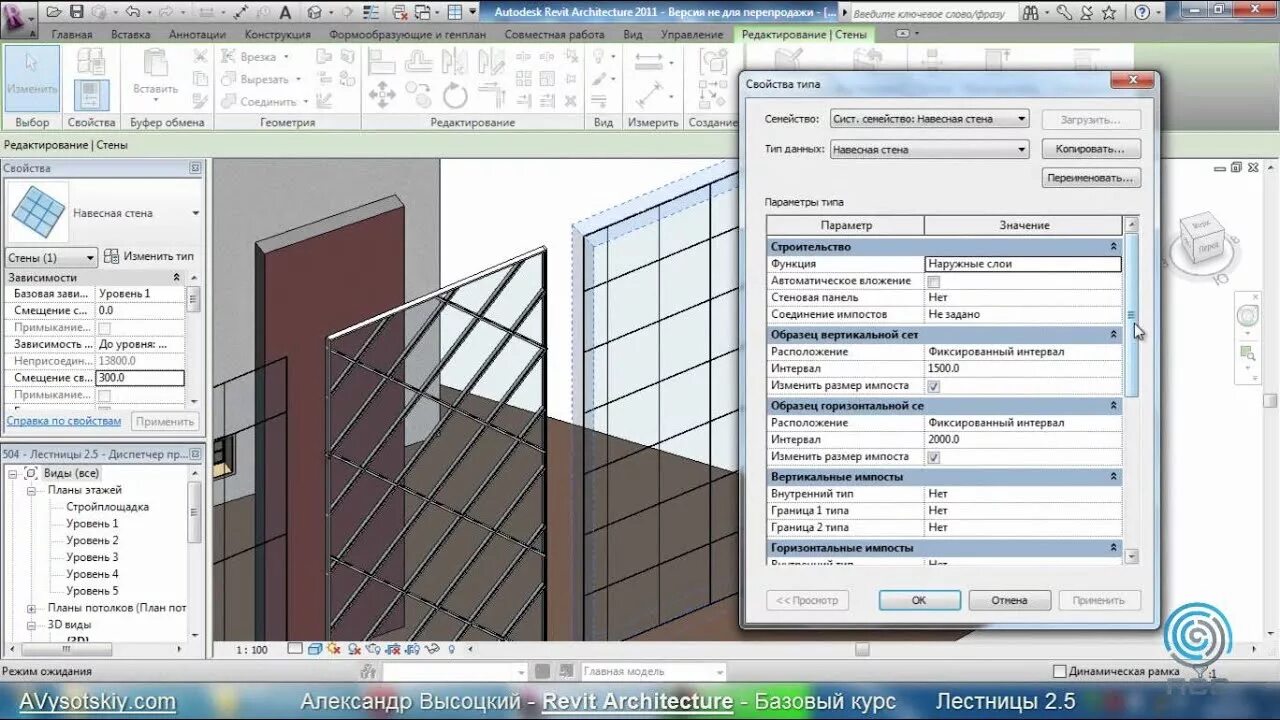Click the Visual style cube icon in view control bar
The width and height of the screenshot is (1280, 720).
pyautogui.click(x=315, y=649)
